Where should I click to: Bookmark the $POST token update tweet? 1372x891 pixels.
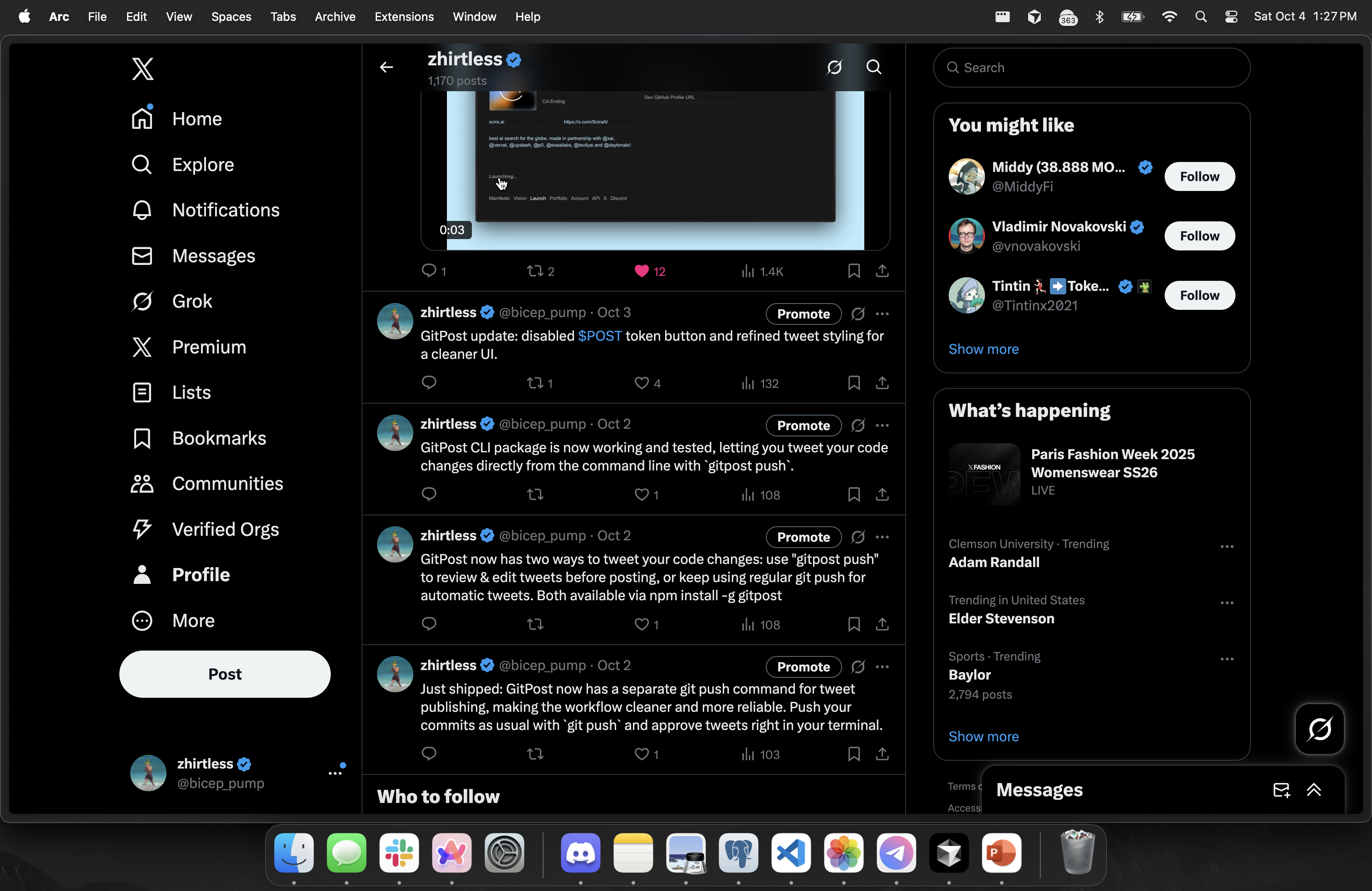coord(854,383)
